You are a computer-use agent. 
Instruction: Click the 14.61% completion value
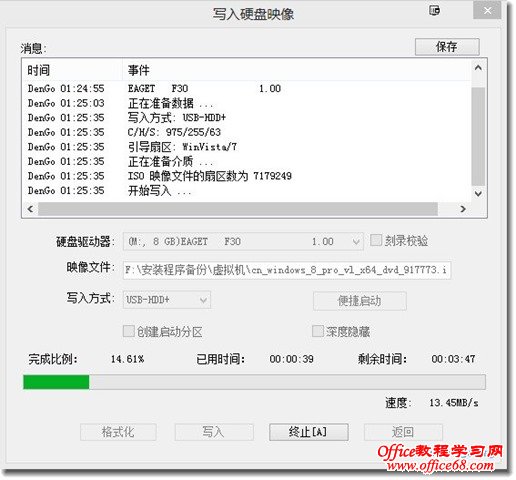pos(127,359)
